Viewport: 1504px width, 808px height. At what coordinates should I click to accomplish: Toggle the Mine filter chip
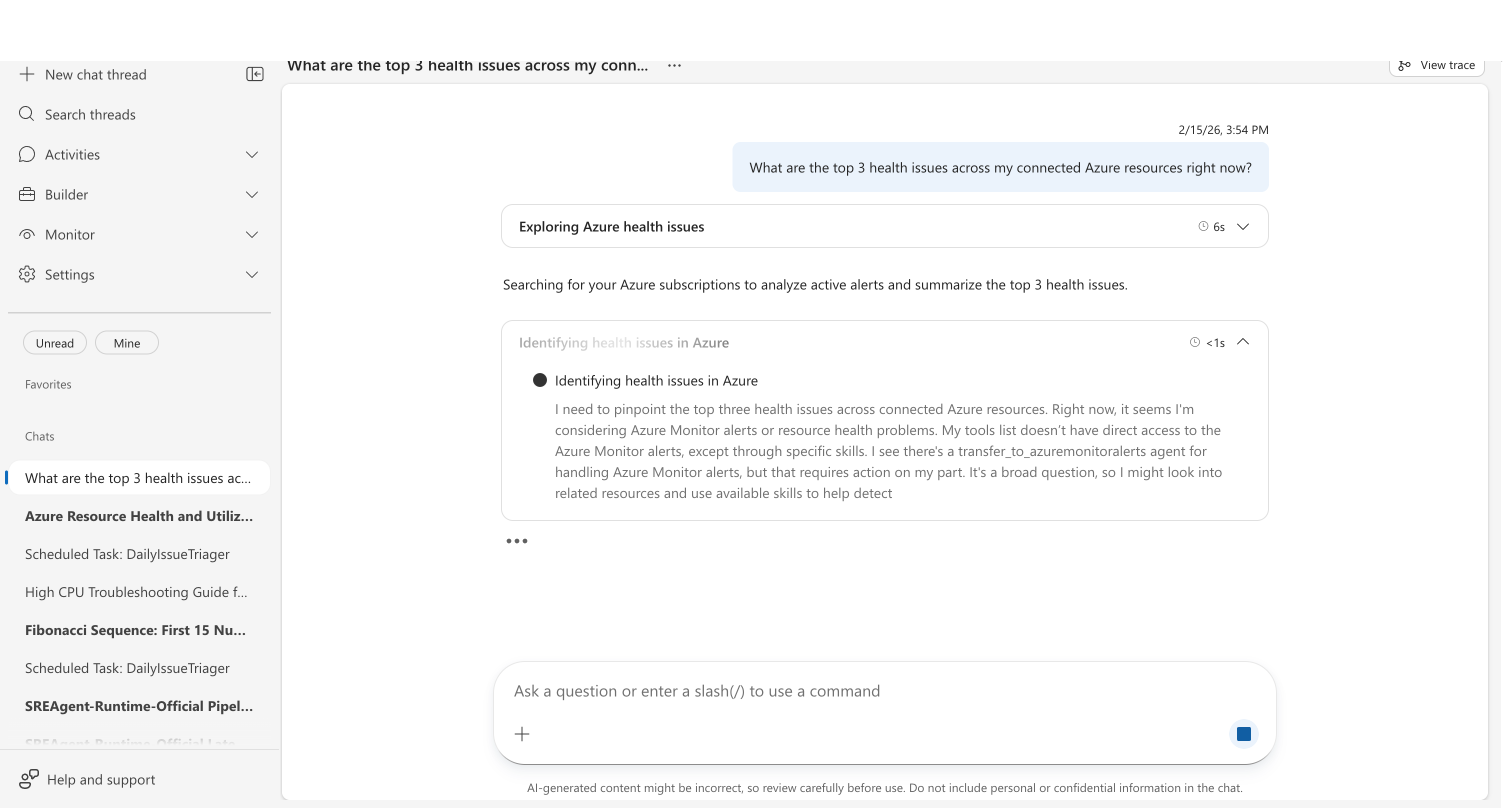[127, 343]
